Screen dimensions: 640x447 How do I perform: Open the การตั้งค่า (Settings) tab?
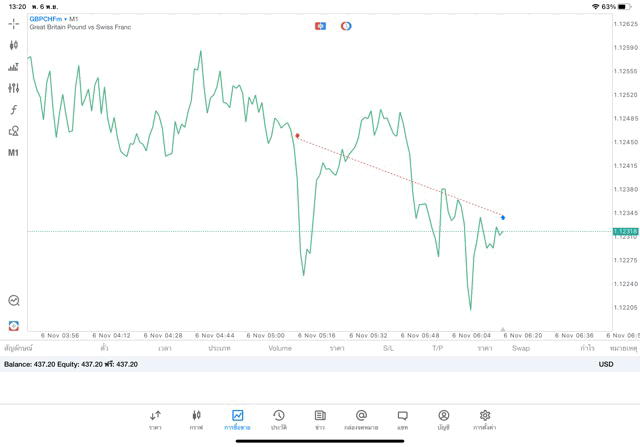pos(485,419)
